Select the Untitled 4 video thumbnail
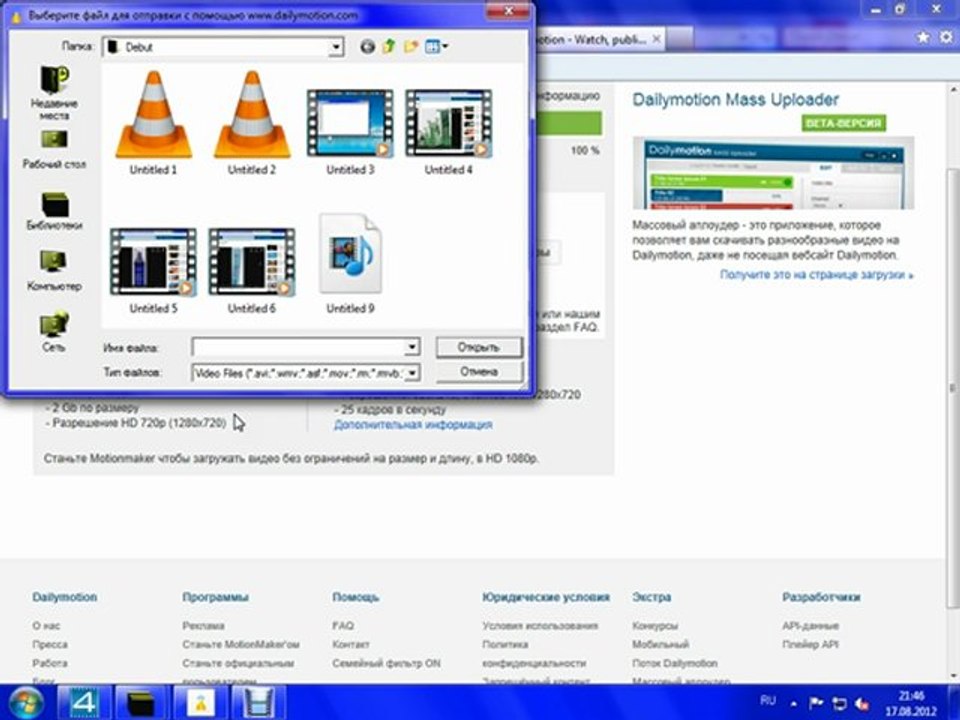 [448, 132]
